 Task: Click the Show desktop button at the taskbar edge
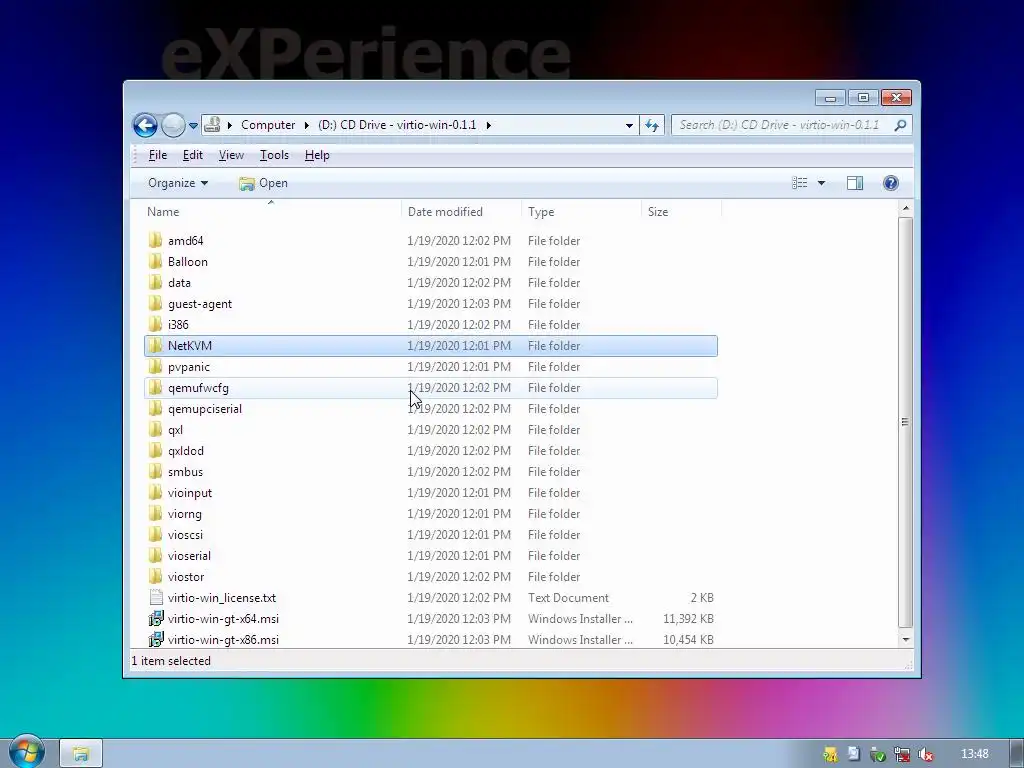click(1016, 753)
